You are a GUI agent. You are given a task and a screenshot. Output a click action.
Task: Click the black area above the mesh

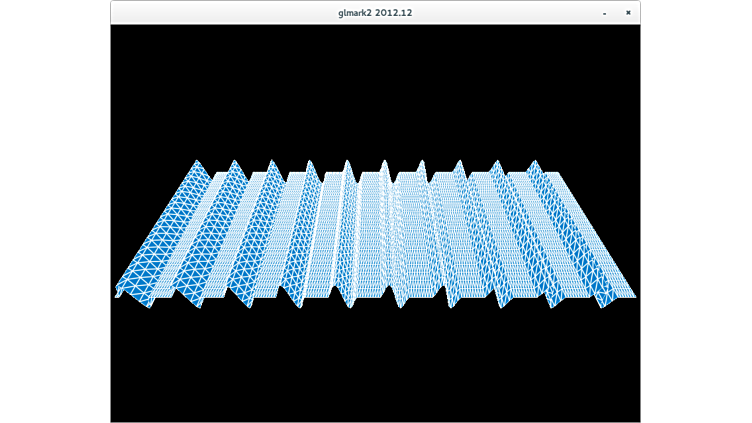pyautogui.click(x=375, y=90)
